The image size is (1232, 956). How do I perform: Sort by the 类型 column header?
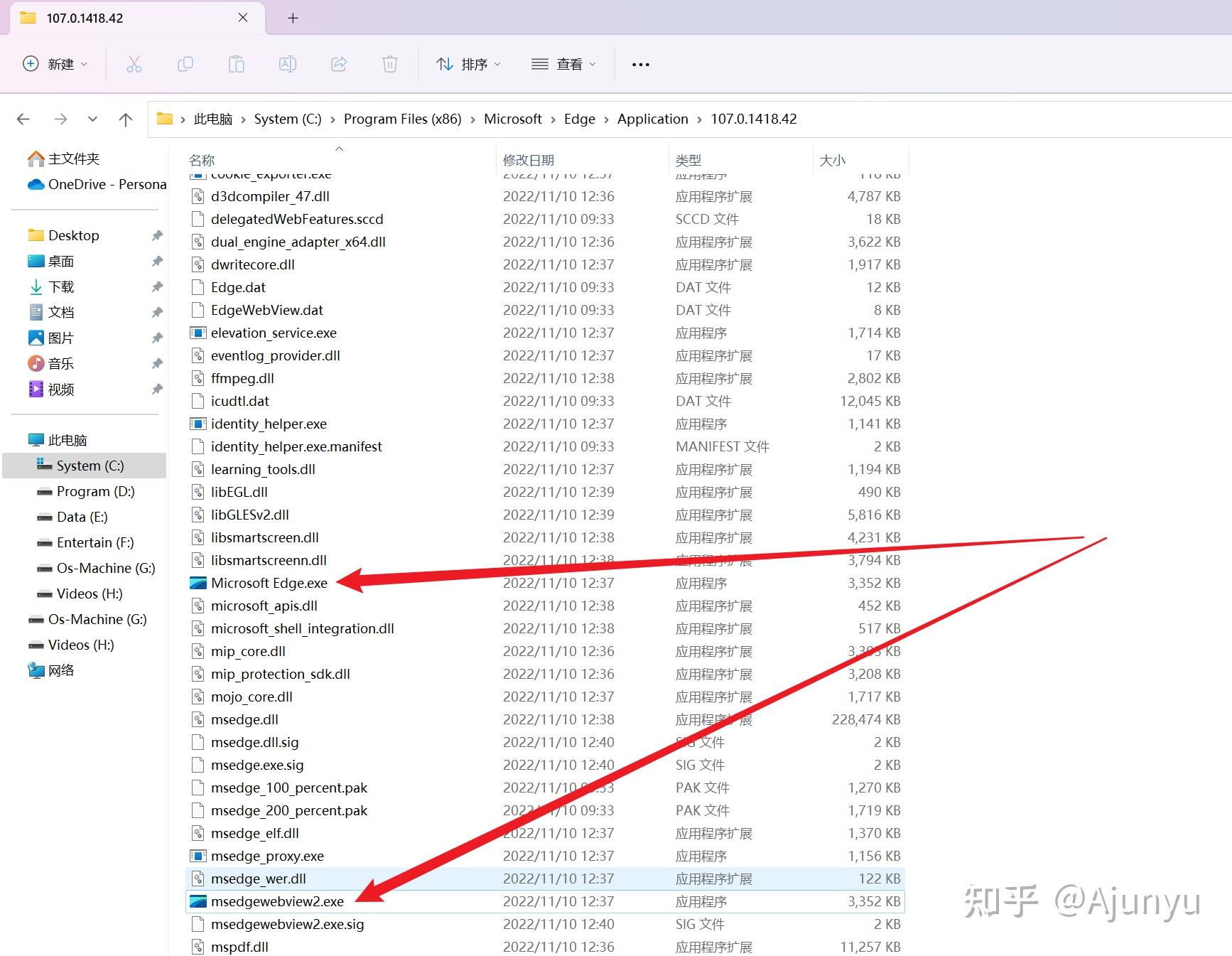tap(688, 160)
